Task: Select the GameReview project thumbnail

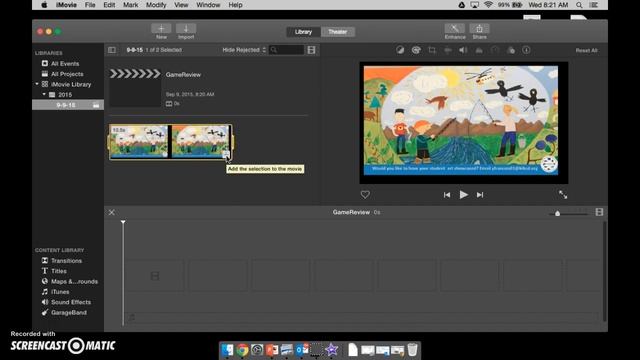Action: pyautogui.click(x=135, y=87)
